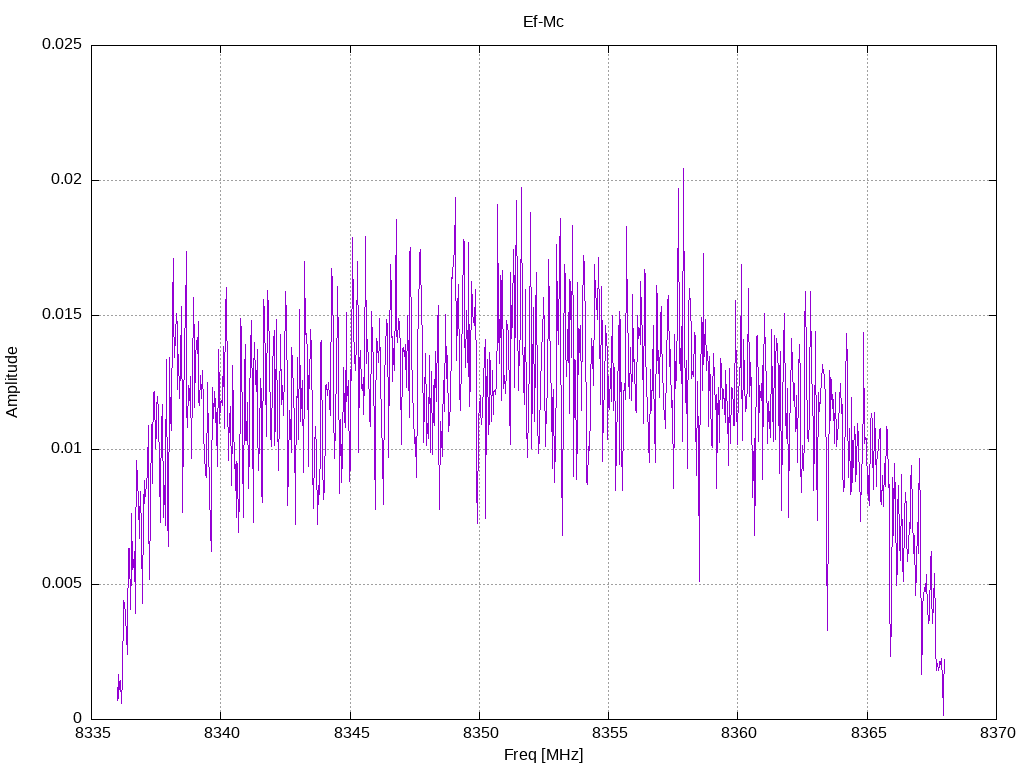Click the 0.015 y-axis tick label
This screenshot has width=1024, height=768.
pos(63,314)
